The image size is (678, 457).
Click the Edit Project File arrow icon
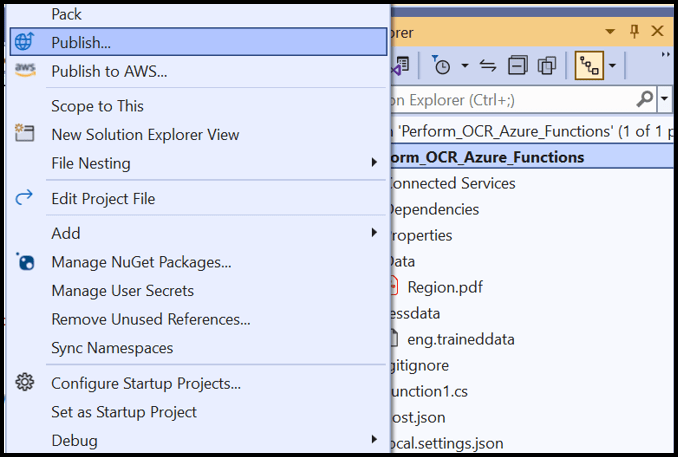click(x=24, y=197)
